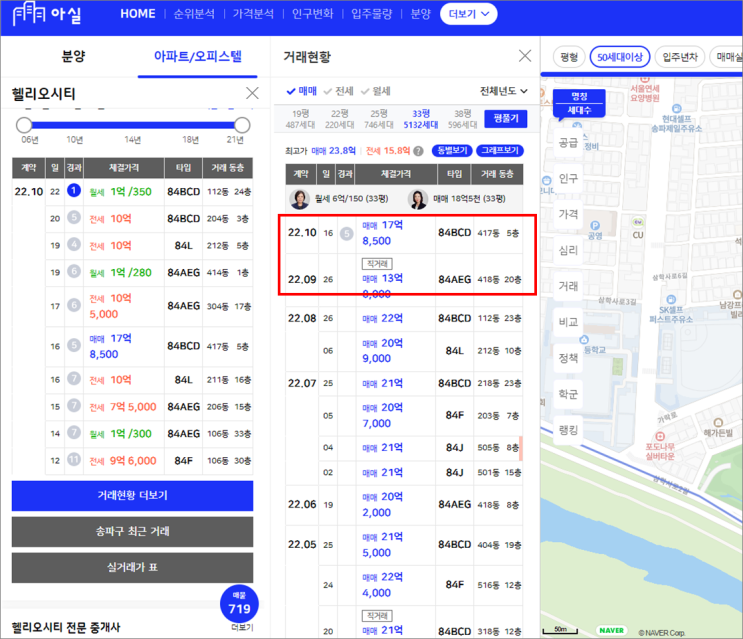Open the 학군 map side menu

tap(568, 394)
